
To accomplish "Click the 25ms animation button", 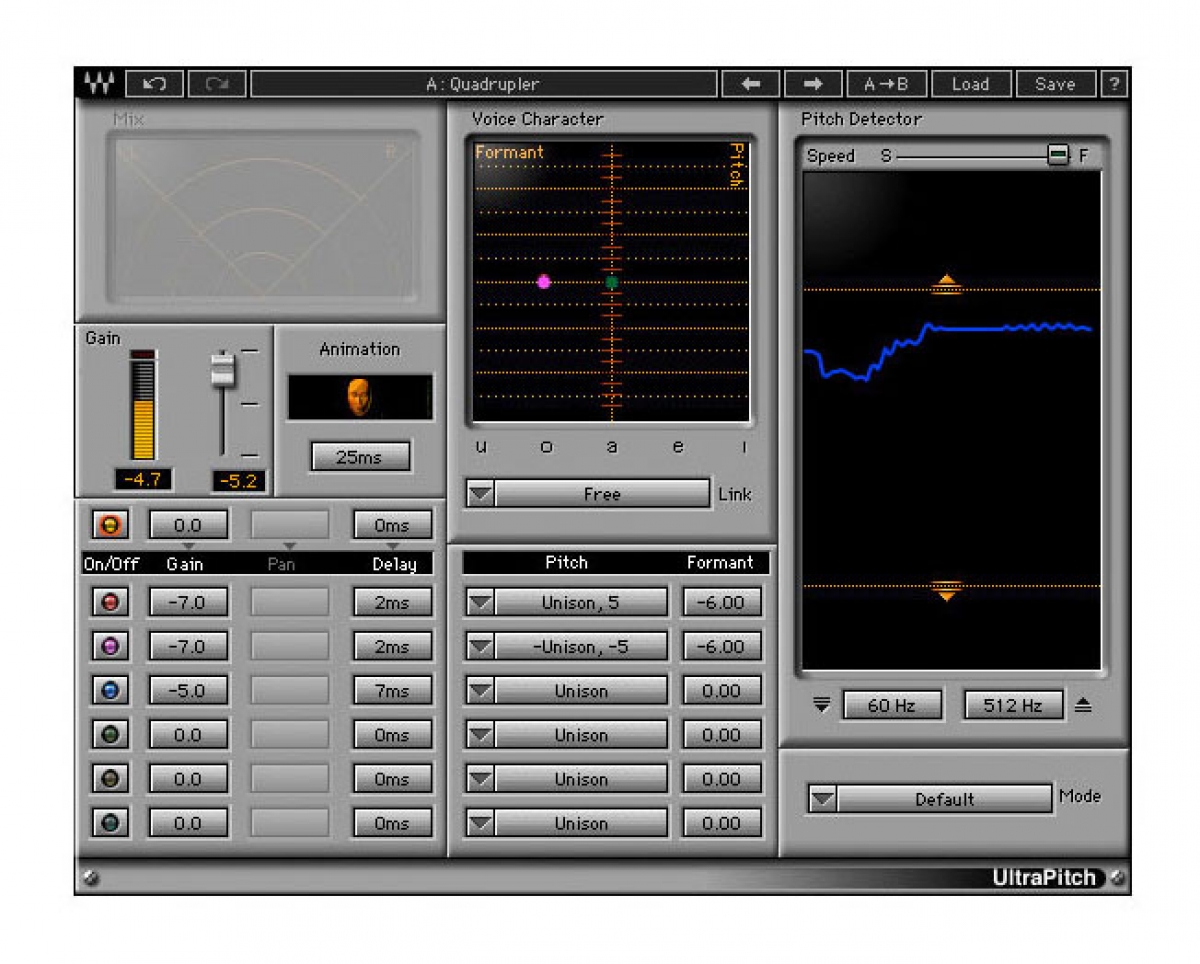I will [x=360, y=457].
